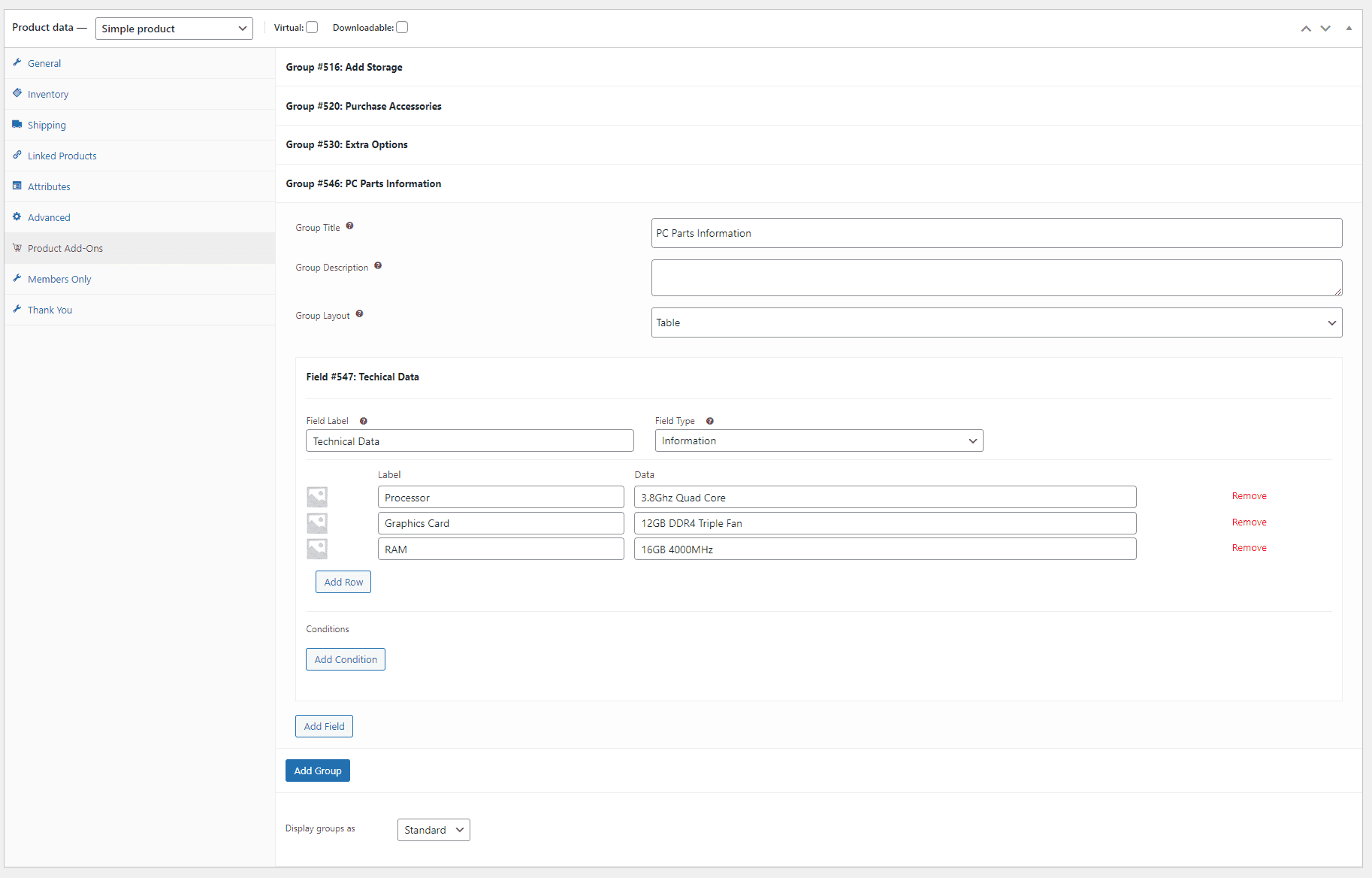Open the Field Type Information dropdown
The height and width of the screenshot is (878, 1372).
(x=819, y=441)
